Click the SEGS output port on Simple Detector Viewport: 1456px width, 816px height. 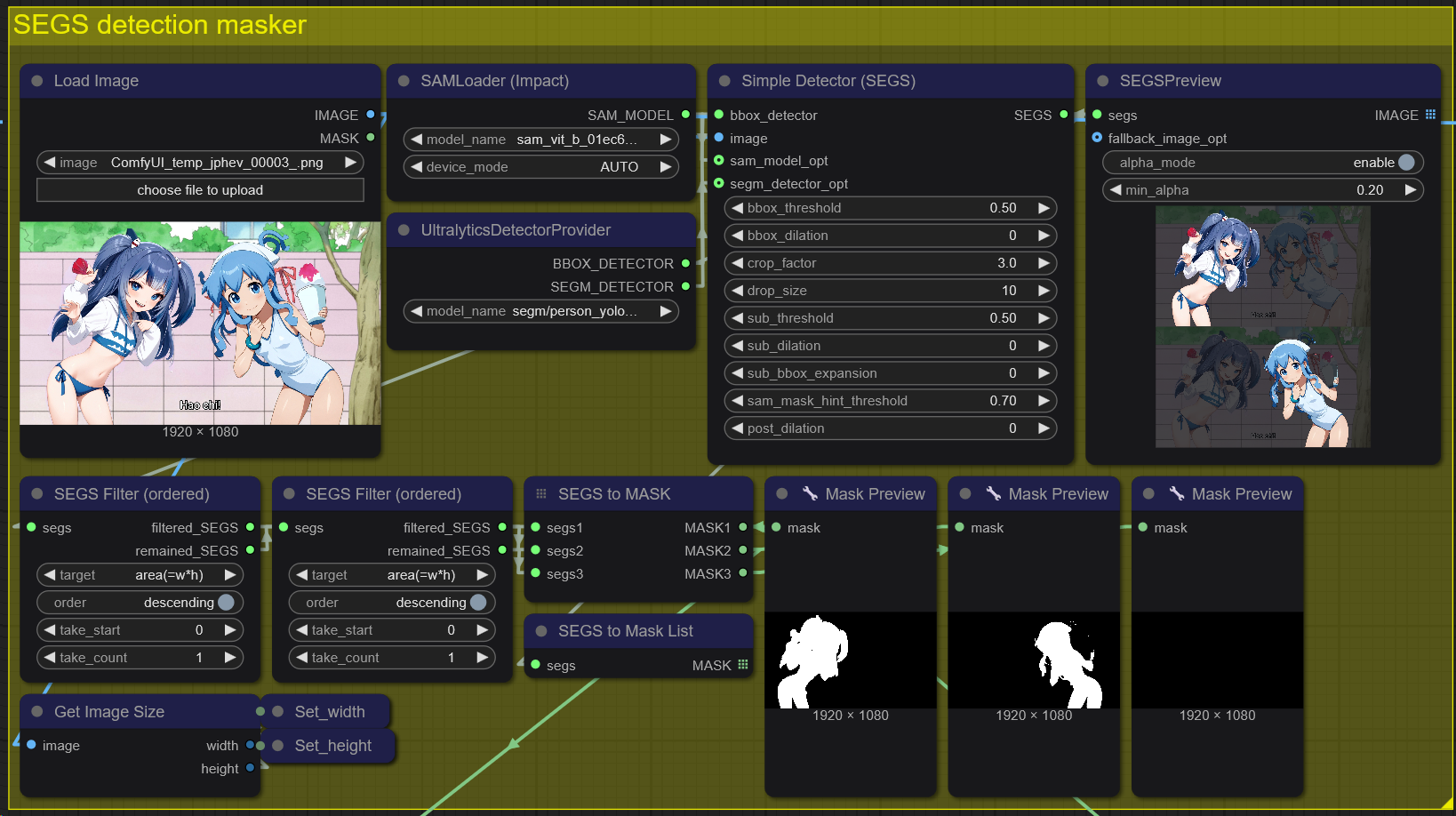click(1063, 115)
